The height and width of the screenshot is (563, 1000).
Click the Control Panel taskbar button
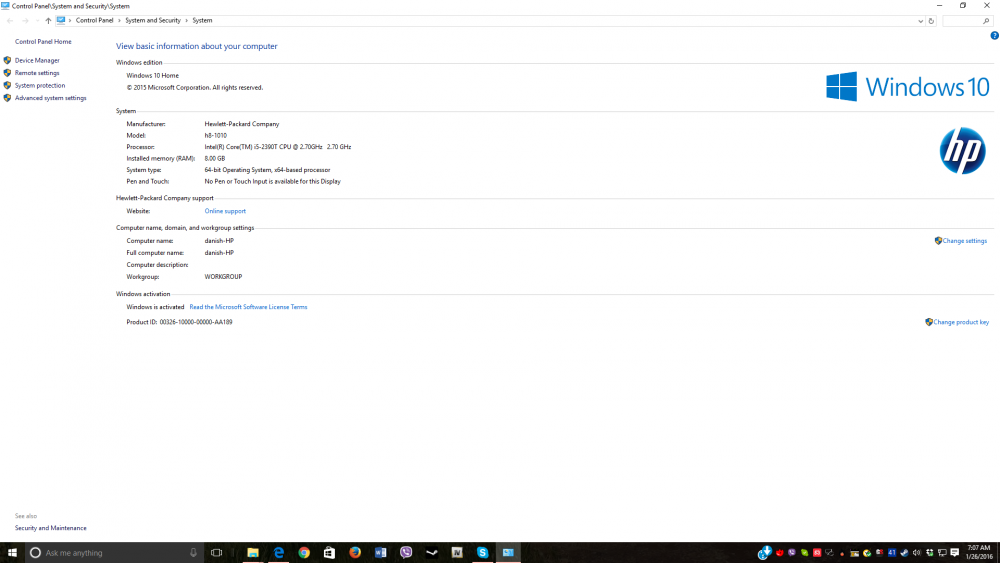(508, 553)
